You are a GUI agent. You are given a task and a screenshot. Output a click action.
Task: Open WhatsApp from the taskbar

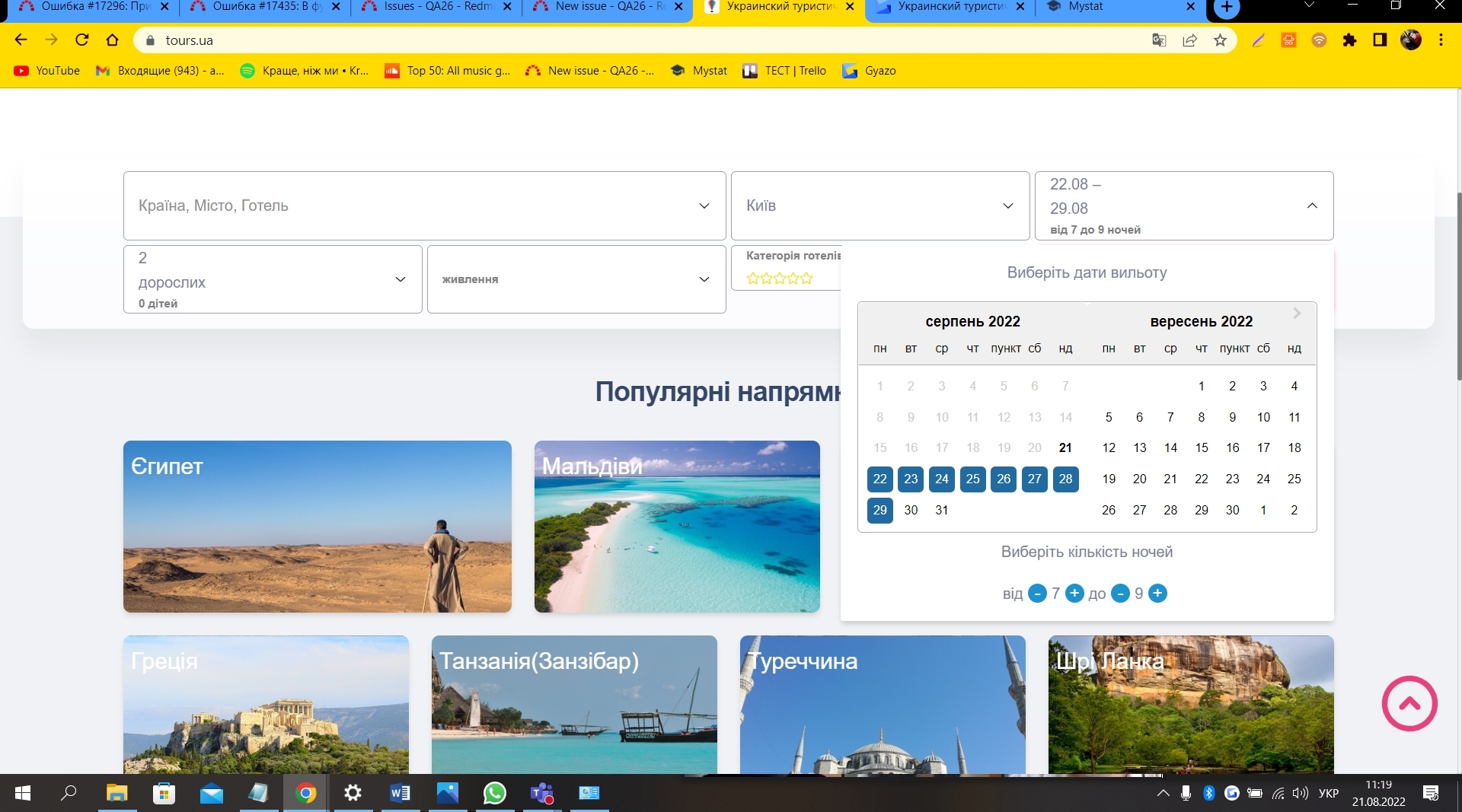495,794
